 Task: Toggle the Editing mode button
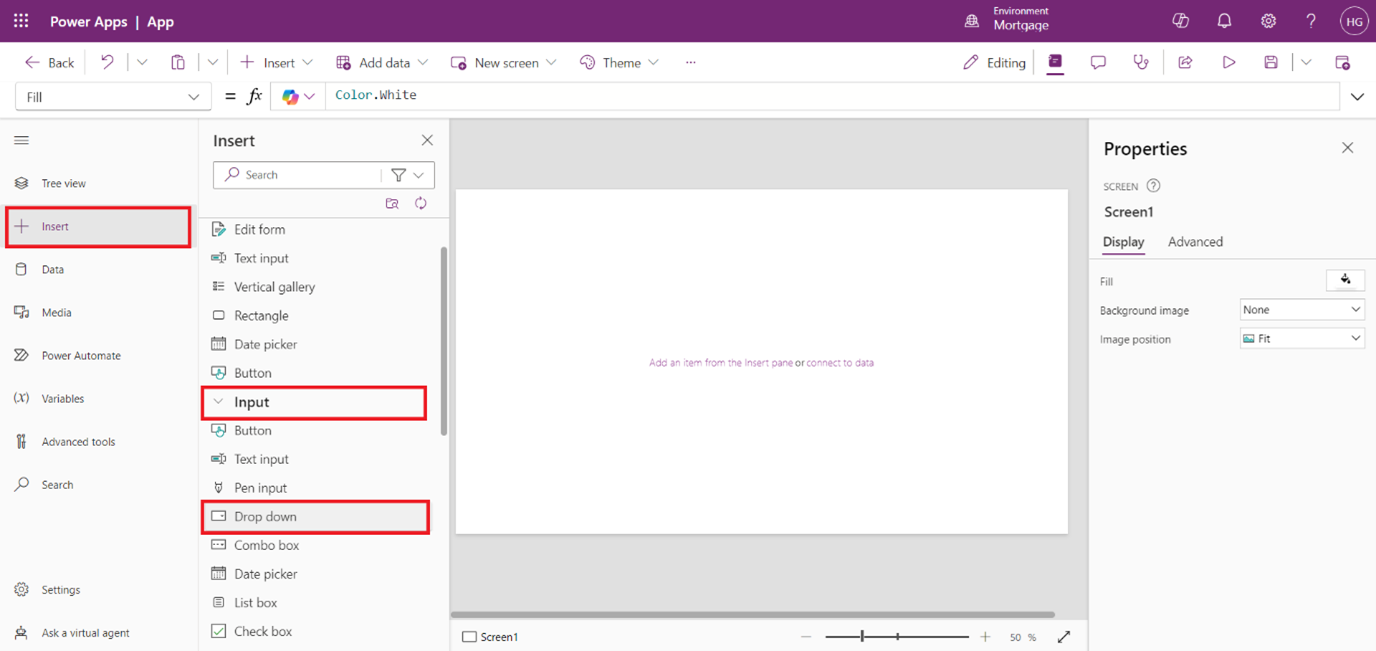tap(994, 62)
